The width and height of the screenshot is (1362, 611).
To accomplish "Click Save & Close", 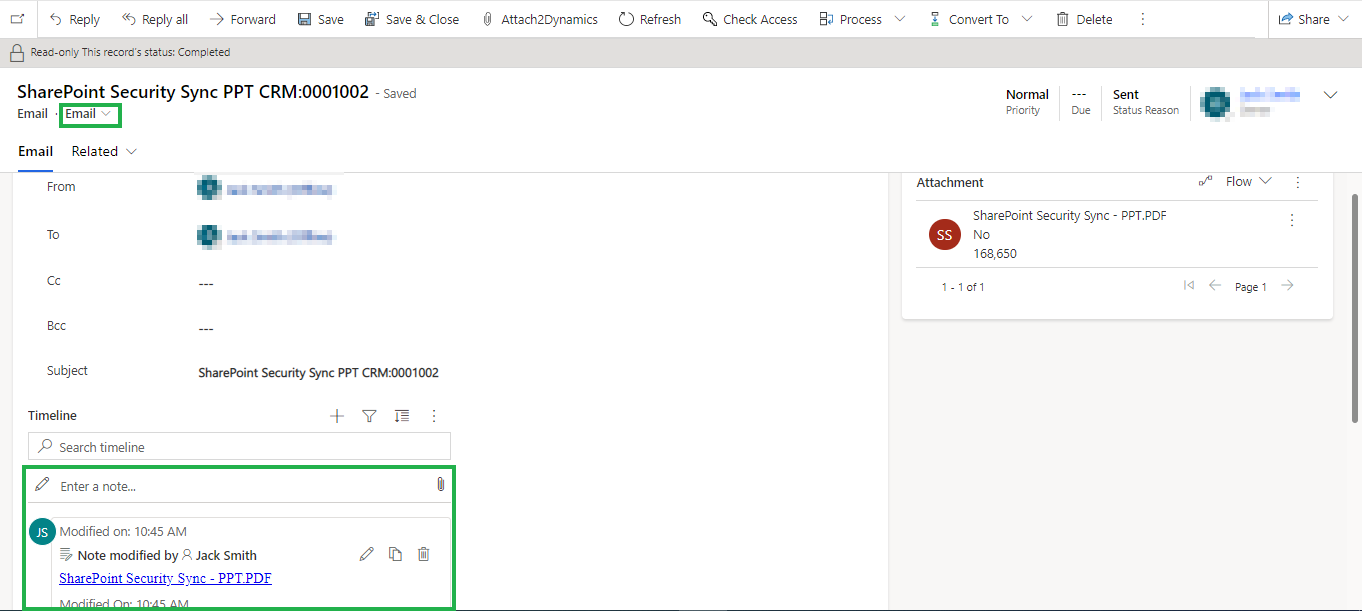I will [412, 18].
